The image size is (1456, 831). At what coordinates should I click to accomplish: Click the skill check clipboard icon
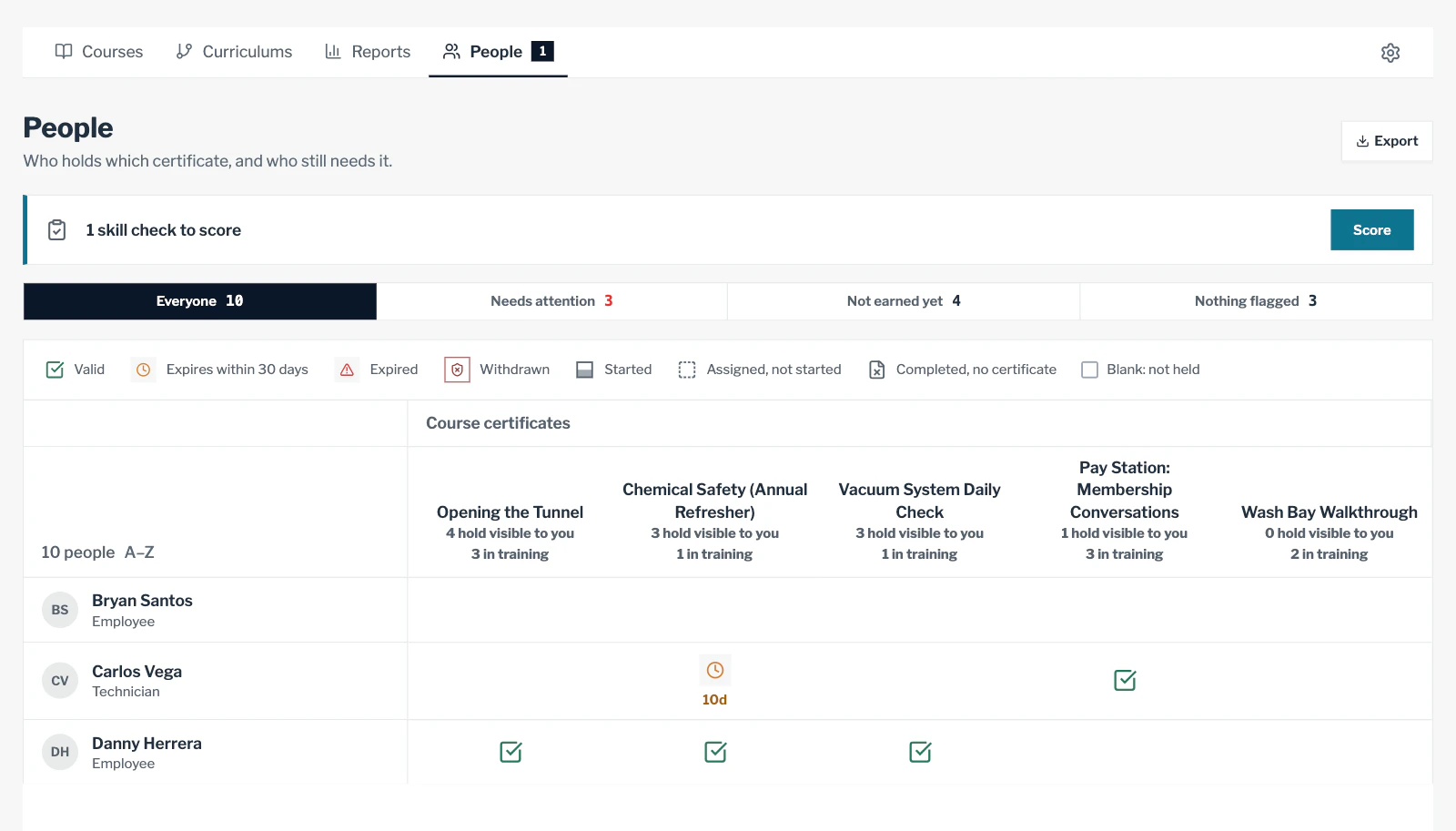pyautogui.click(x=56, y=230)
